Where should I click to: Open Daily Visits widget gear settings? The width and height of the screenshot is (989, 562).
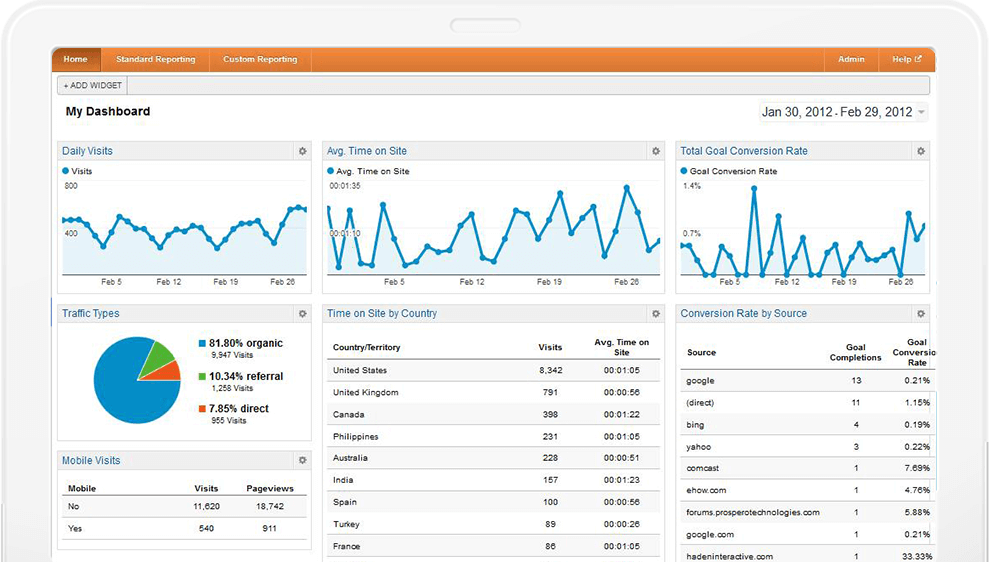(302, 151)
